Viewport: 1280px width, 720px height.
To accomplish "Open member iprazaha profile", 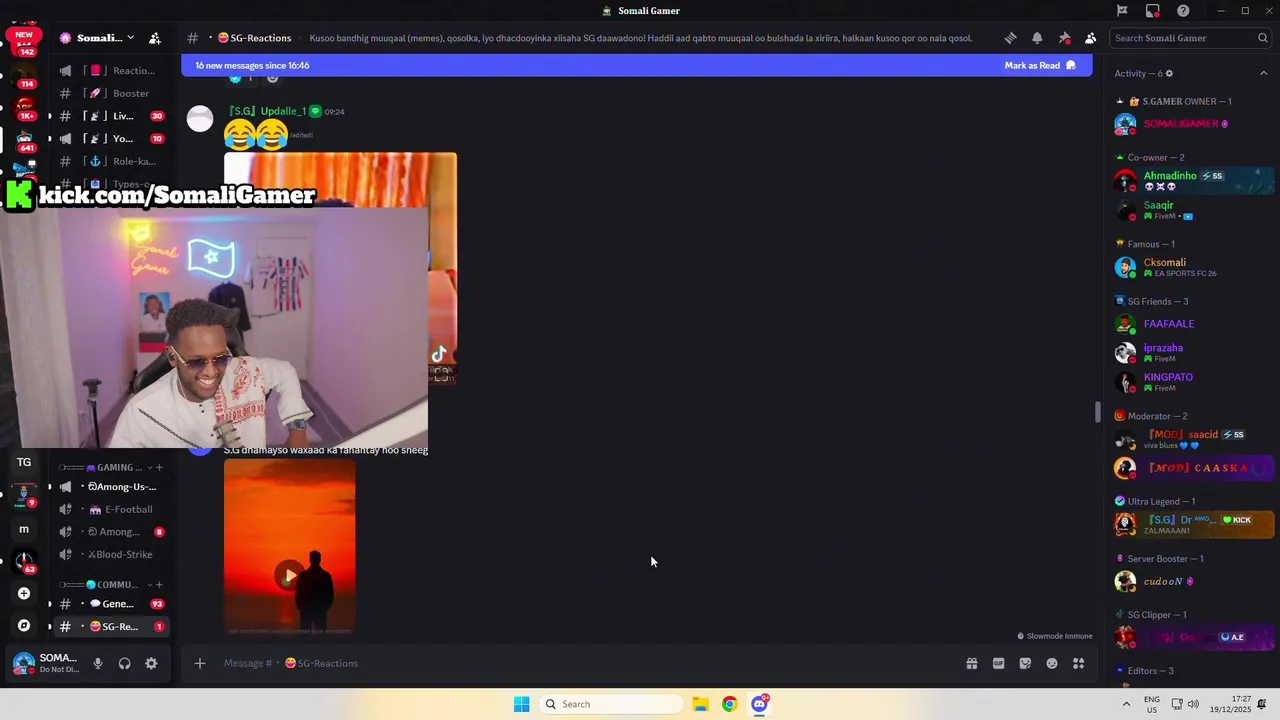I will 1193,352.
